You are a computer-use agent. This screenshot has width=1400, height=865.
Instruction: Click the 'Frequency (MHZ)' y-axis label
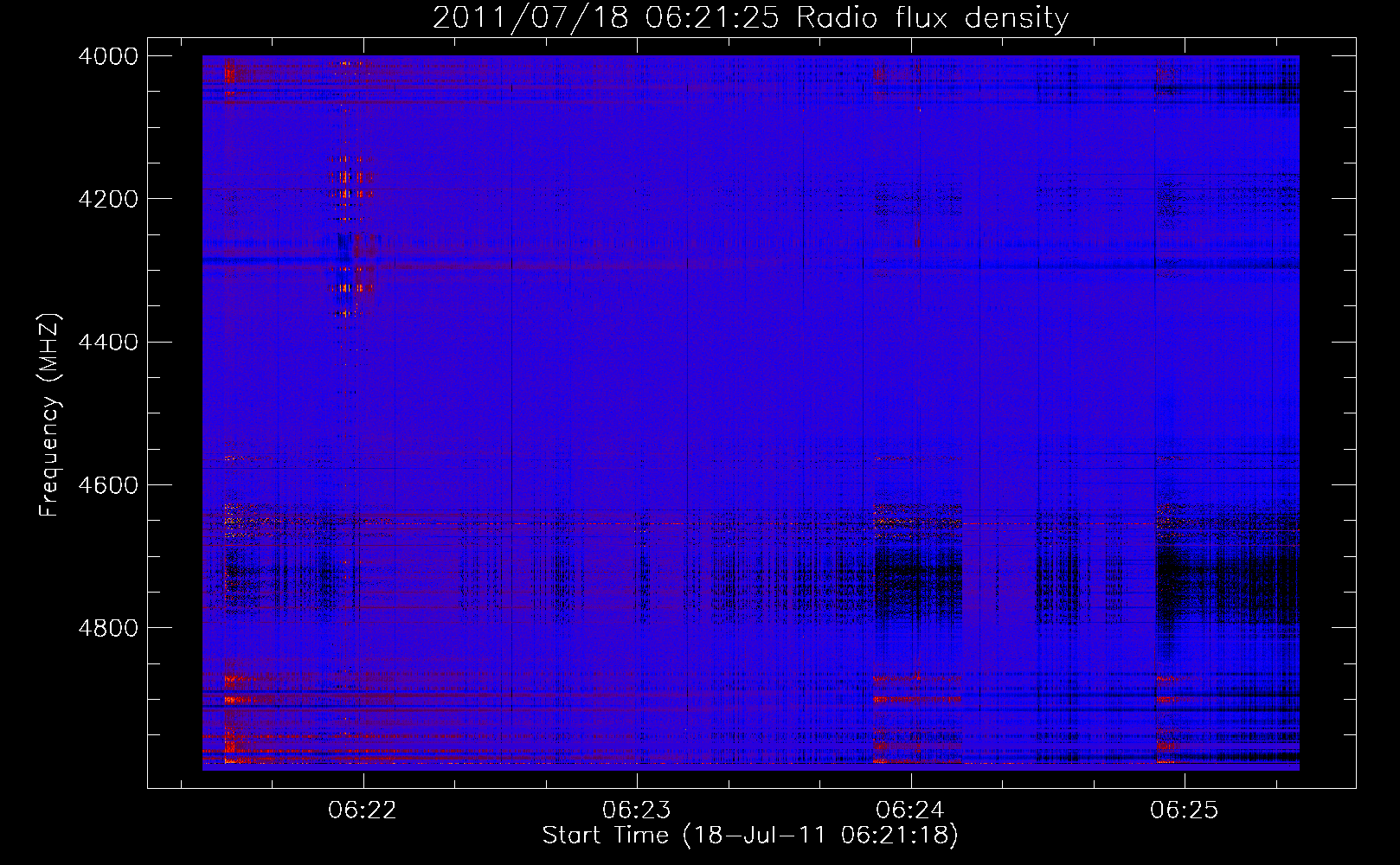pos(50,415)
